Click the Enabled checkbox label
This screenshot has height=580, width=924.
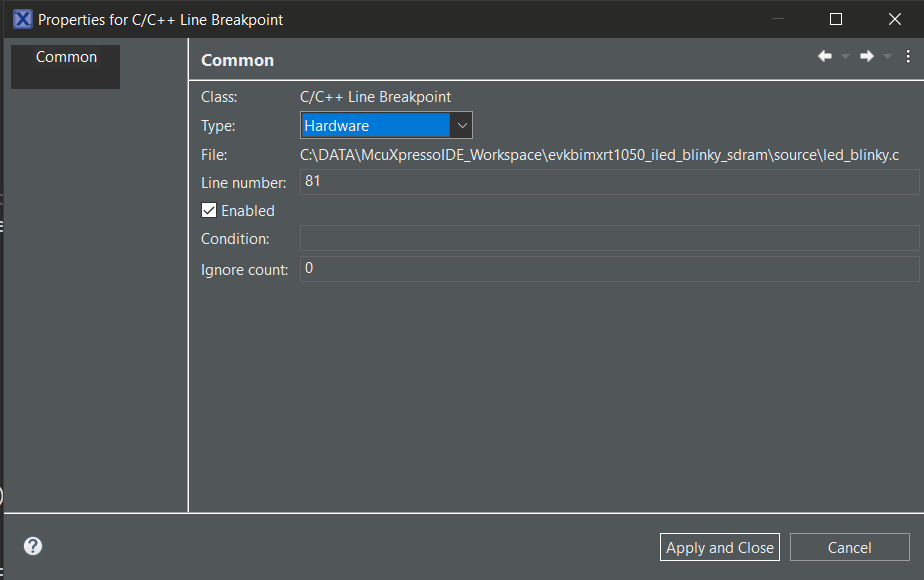click(248, 211)
